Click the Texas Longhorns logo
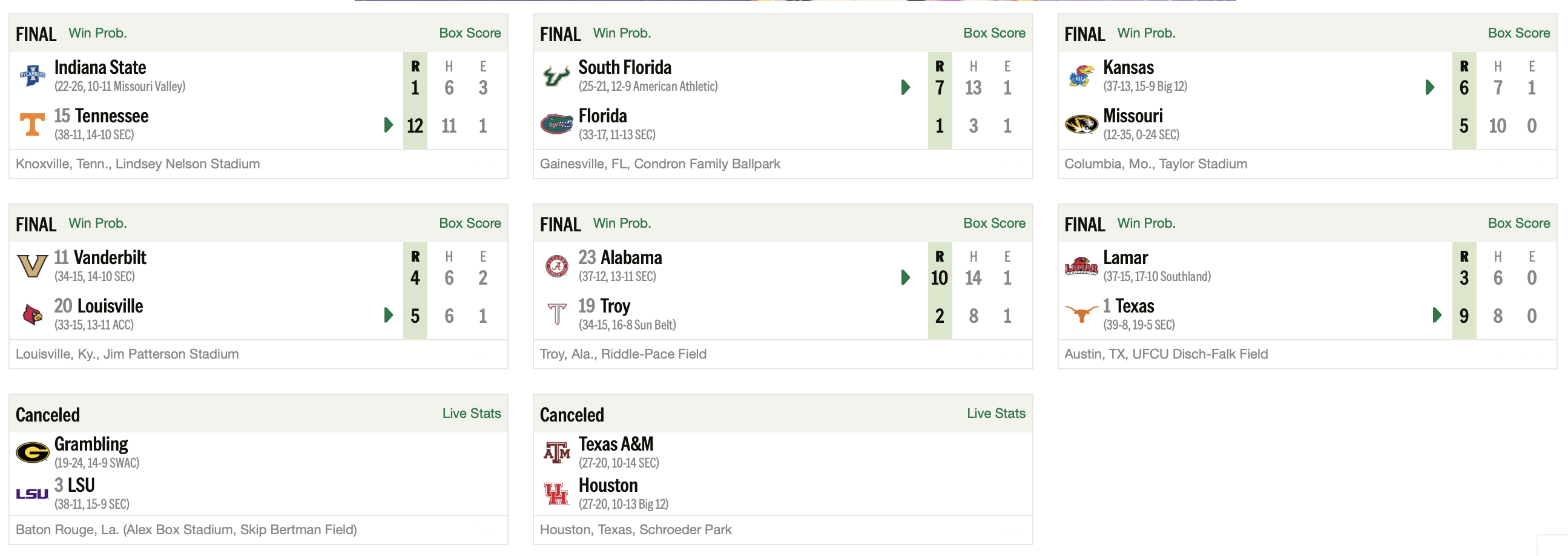1568x556 pixels. tap(1081, 314)
